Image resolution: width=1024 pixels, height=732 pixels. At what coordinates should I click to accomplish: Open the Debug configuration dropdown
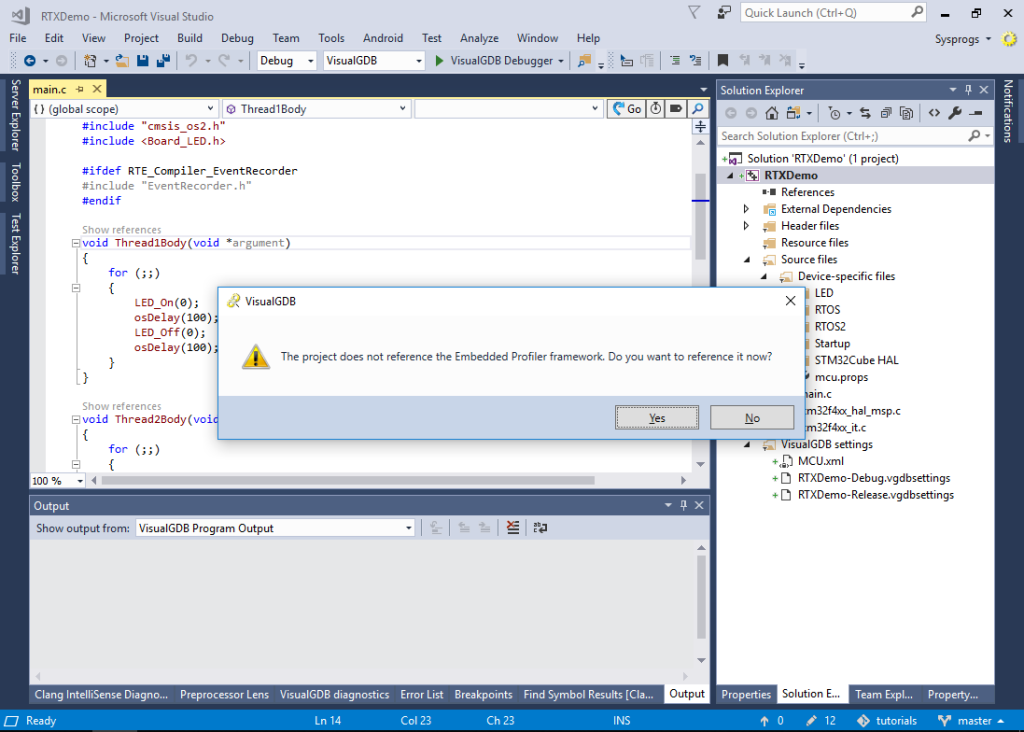pos(286,60)
